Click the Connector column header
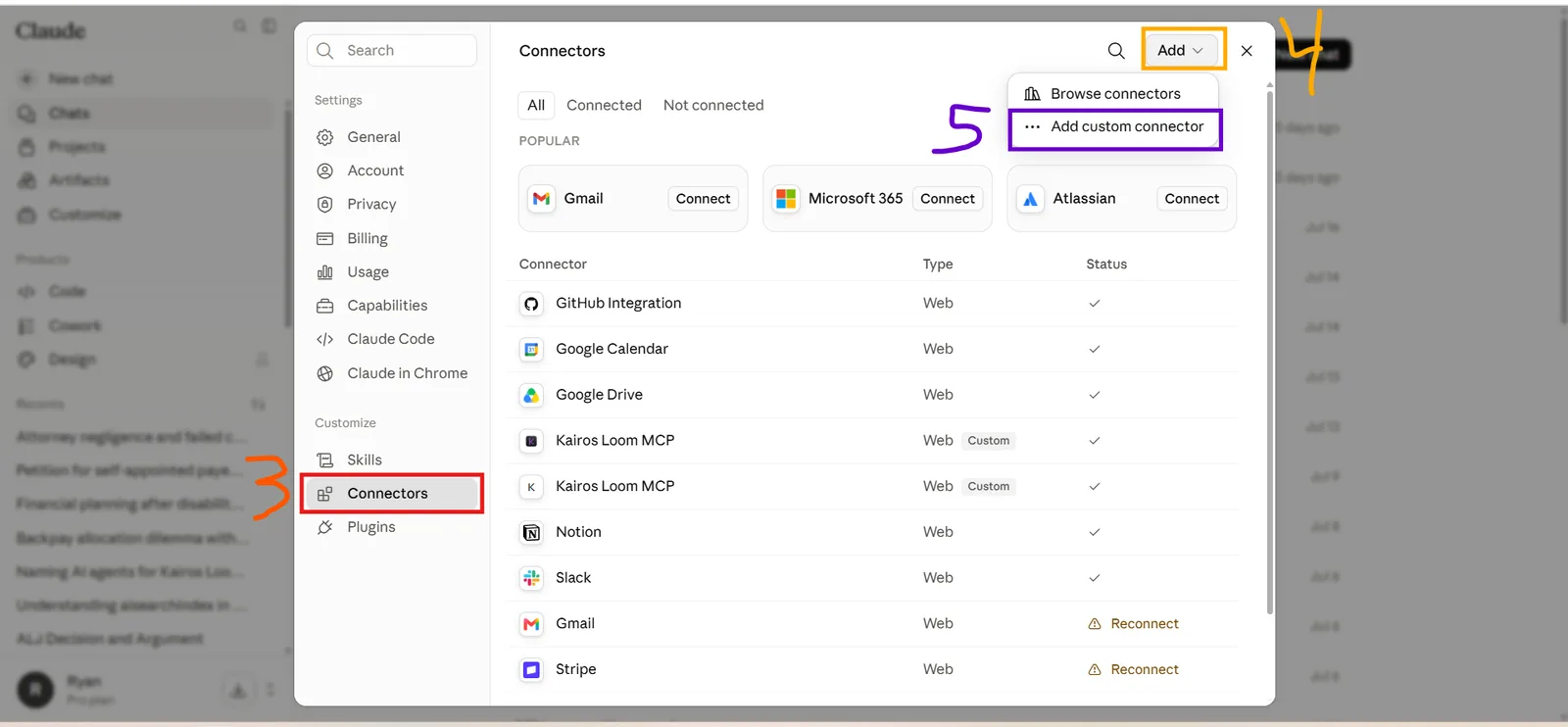The height and width of the screenshot is (727, 1568). click(x=553, y=264)
